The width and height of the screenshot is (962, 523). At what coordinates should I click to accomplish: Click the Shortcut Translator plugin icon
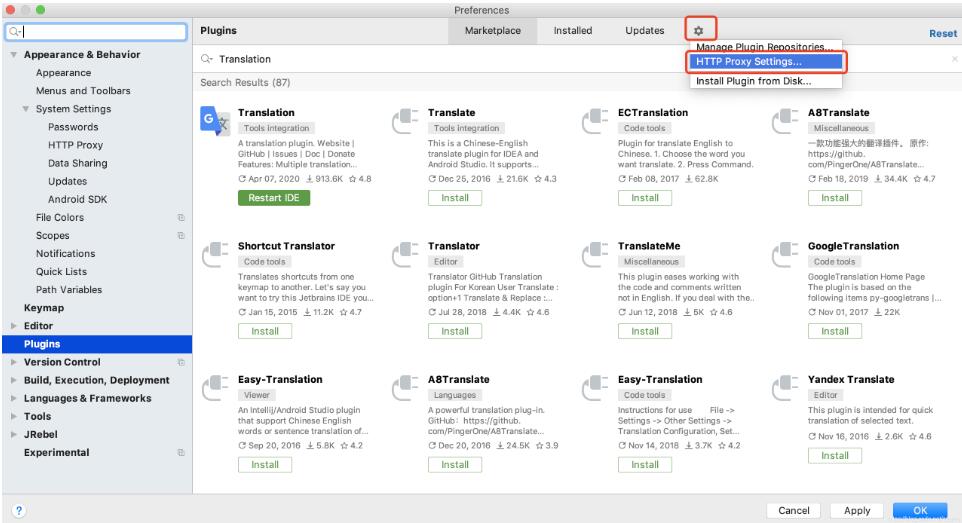[x=214, y=254]
